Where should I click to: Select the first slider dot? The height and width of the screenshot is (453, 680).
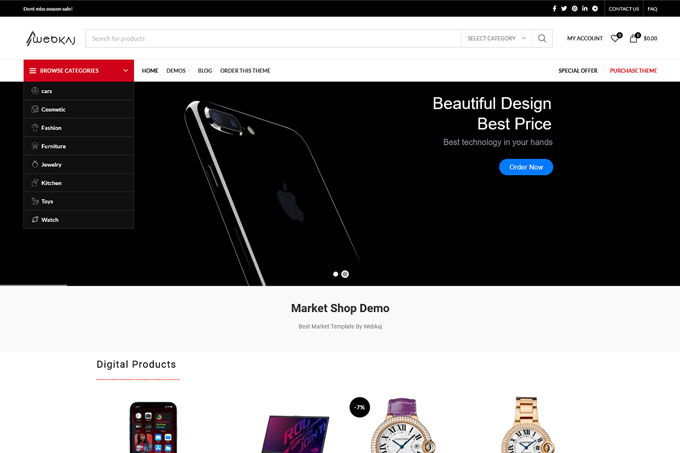click(335, 274)
